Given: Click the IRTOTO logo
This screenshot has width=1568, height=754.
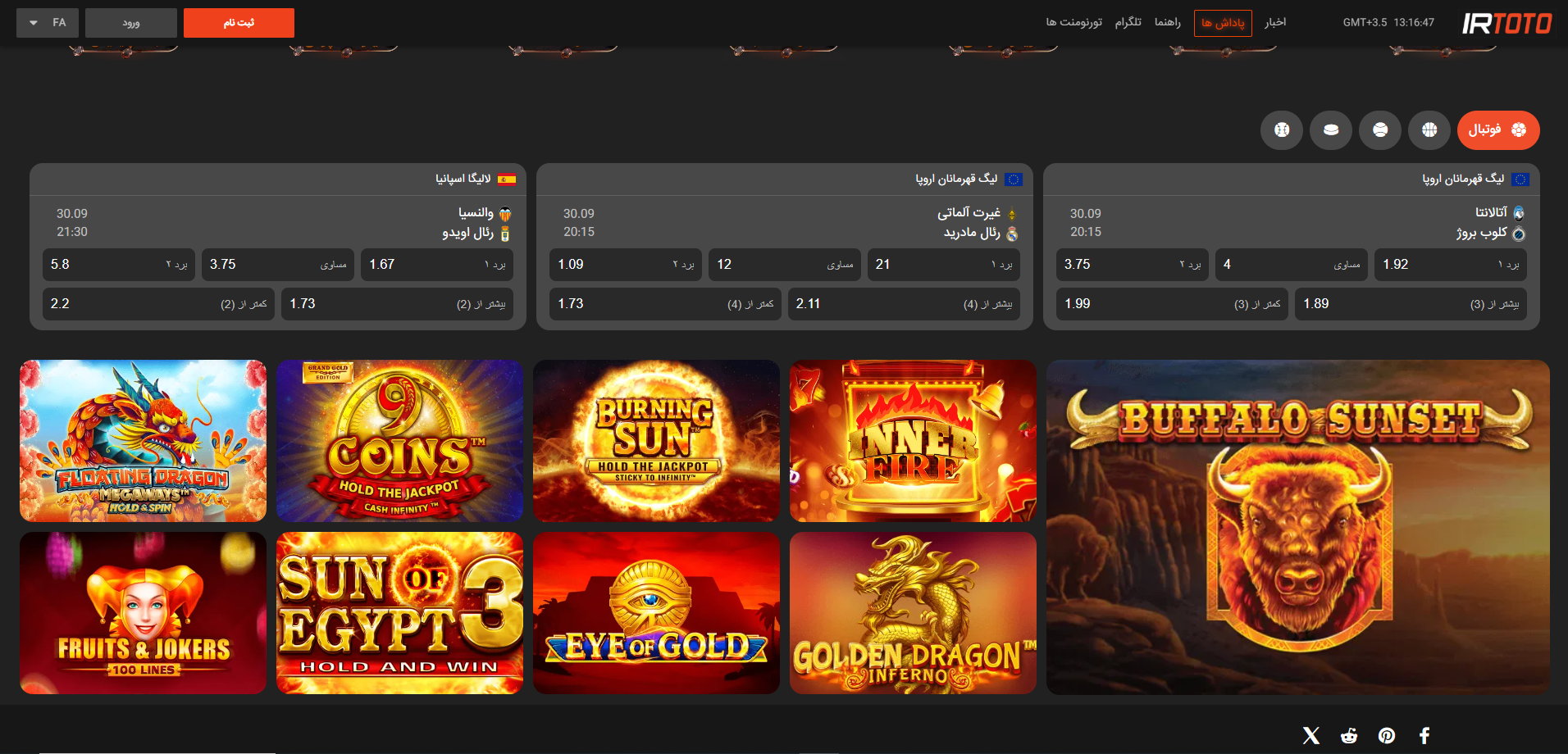Looking at the screenshot, I should click(x=1506, y=23).
